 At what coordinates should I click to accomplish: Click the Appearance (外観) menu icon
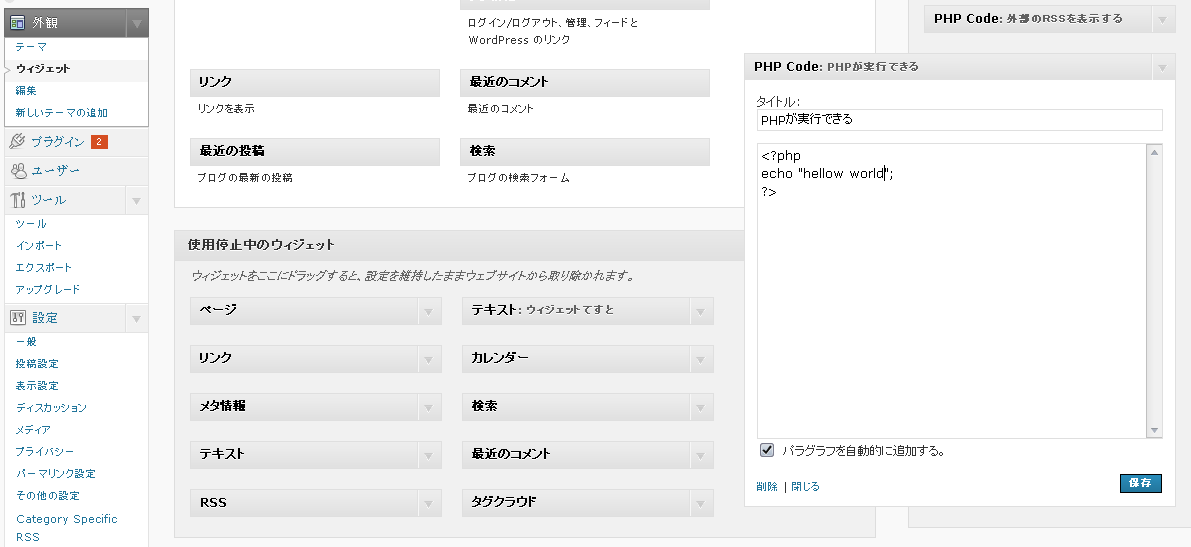click(17, 23)
